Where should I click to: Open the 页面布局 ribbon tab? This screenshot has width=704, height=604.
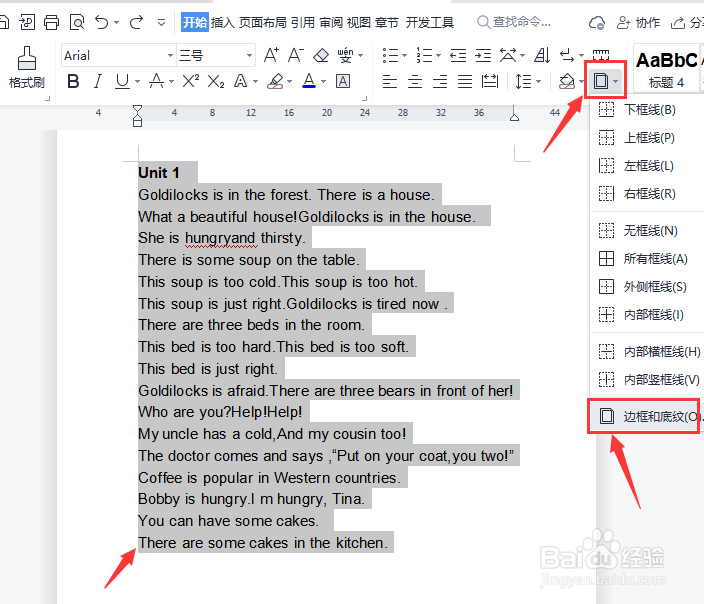click(x=263, y=22)
